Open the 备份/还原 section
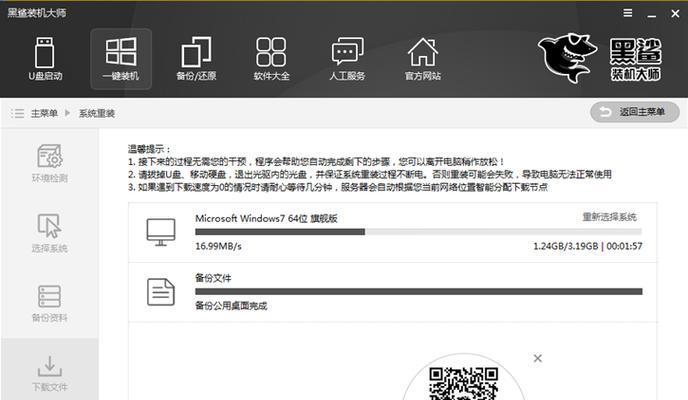This screenshot has width=688, height=400. tap(196, 59)
